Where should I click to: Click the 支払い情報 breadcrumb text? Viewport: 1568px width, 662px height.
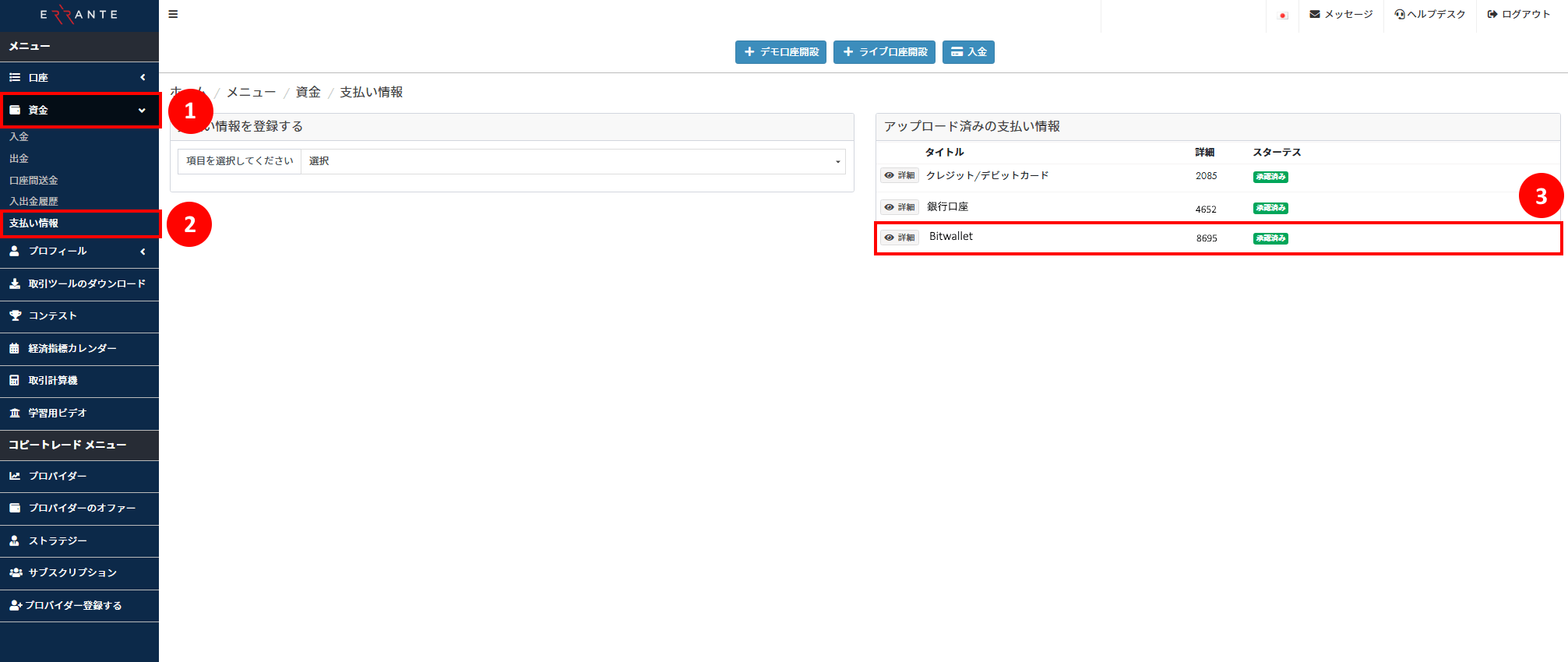[x=372, y=92]
